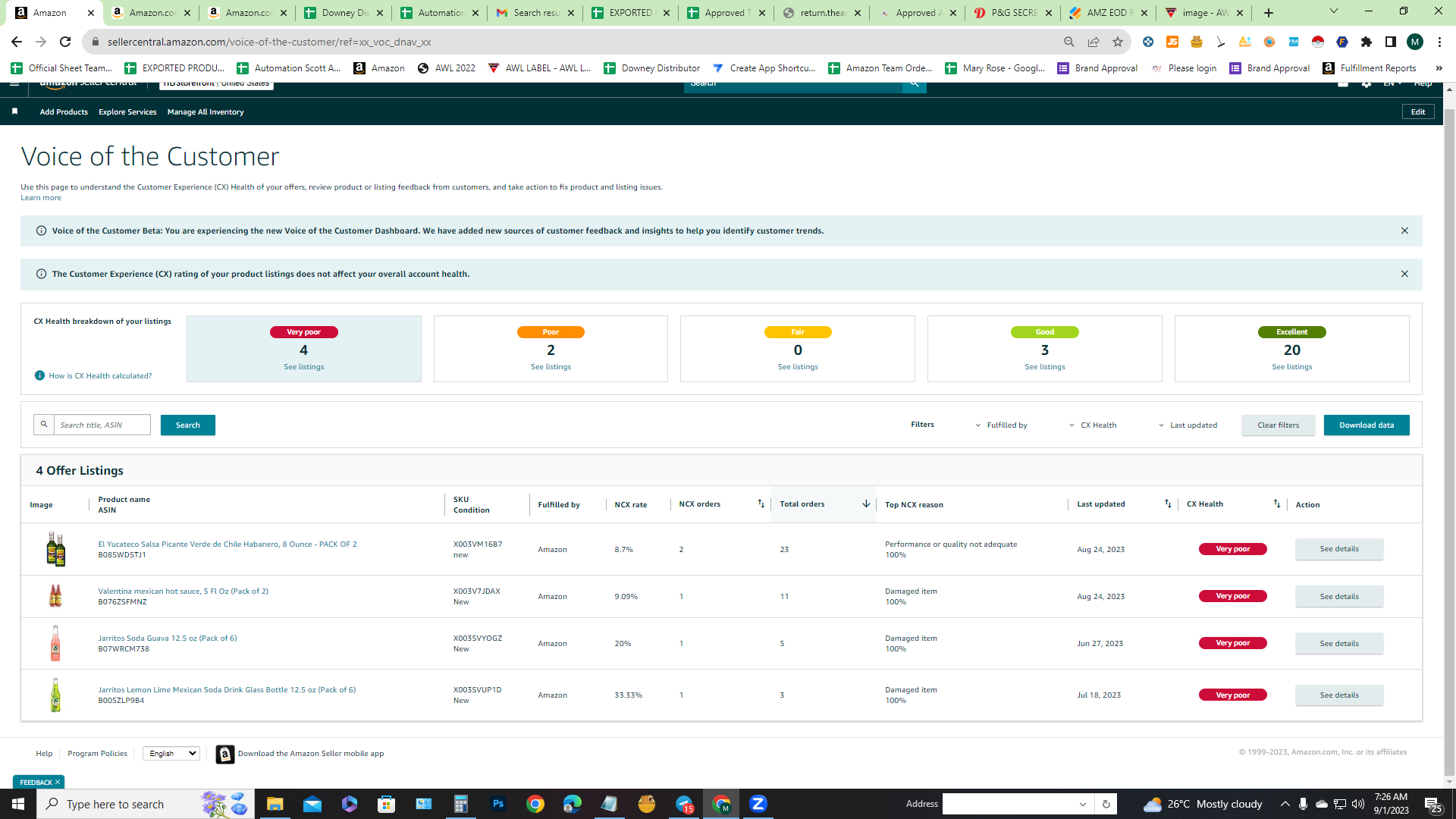This screenshot has width=1456, height=819.
Task: Sort by NCX orders column arrows
Action: pyautogui.click(x=761, y=504)
